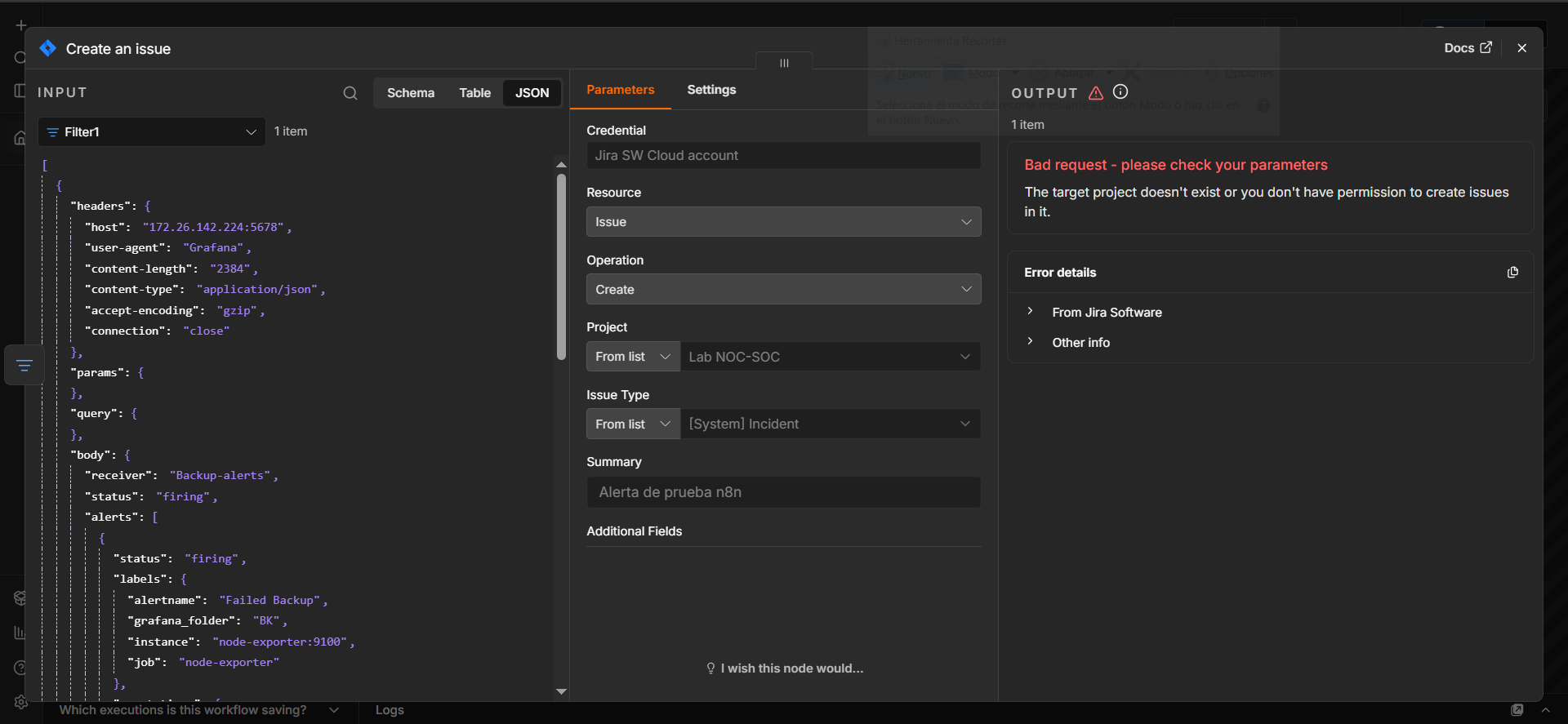Viewport: 1568px width, 724px height.
Task: Open the Logs tab in the bottom bar
Action: coord(390,710)
